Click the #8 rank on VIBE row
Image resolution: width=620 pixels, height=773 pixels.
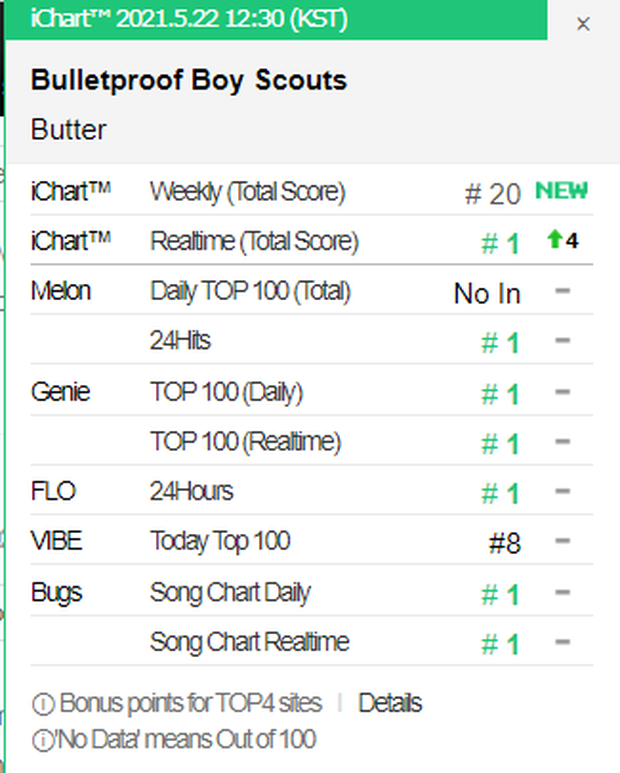(504, 543)
